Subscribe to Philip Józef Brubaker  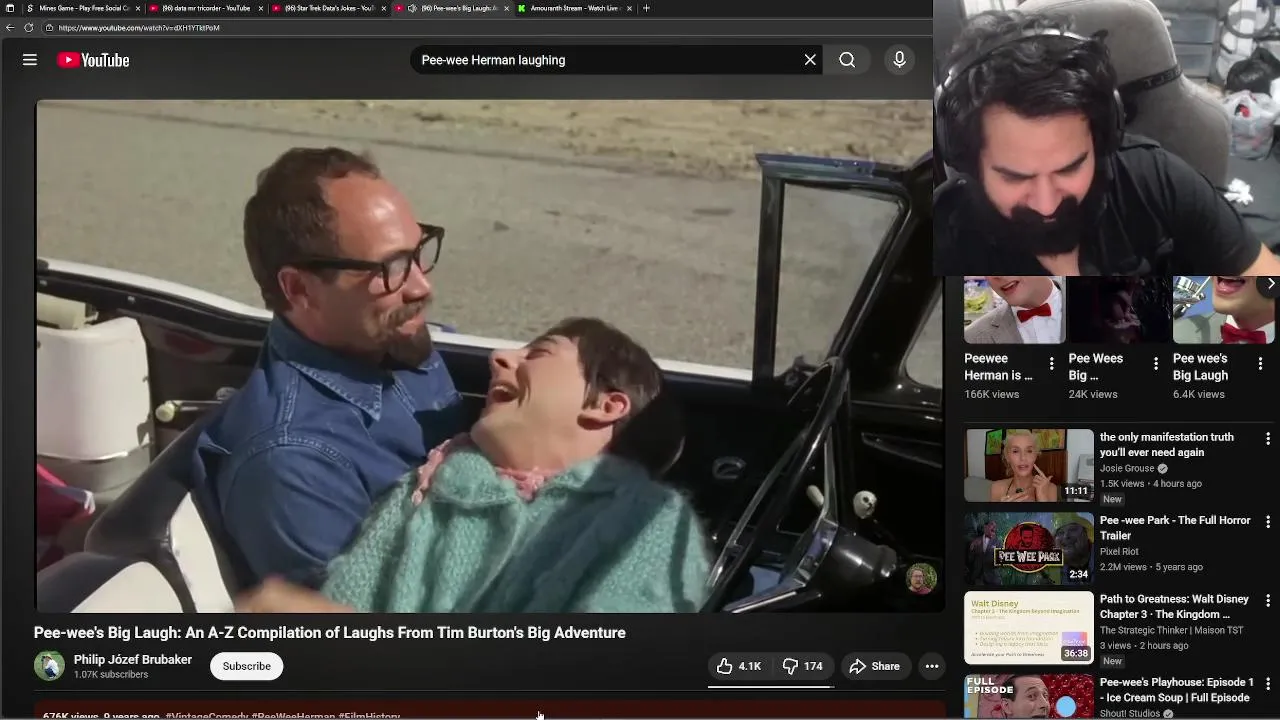click(246, 666)
